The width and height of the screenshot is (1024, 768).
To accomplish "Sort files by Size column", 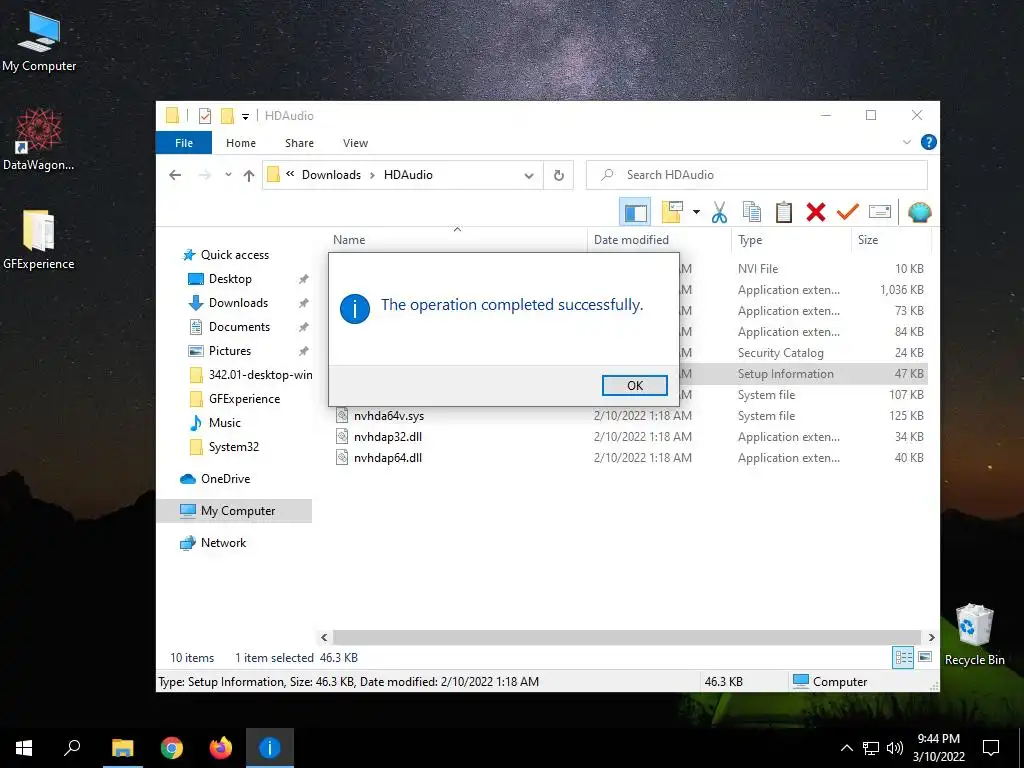I will click(868, 240).
